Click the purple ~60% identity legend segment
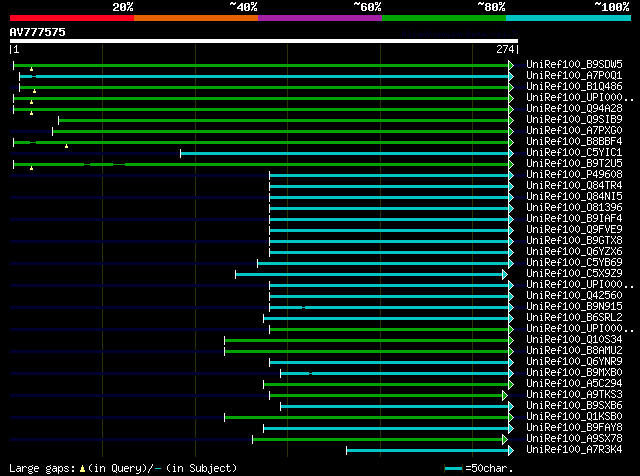 click(x=320, y=18)
